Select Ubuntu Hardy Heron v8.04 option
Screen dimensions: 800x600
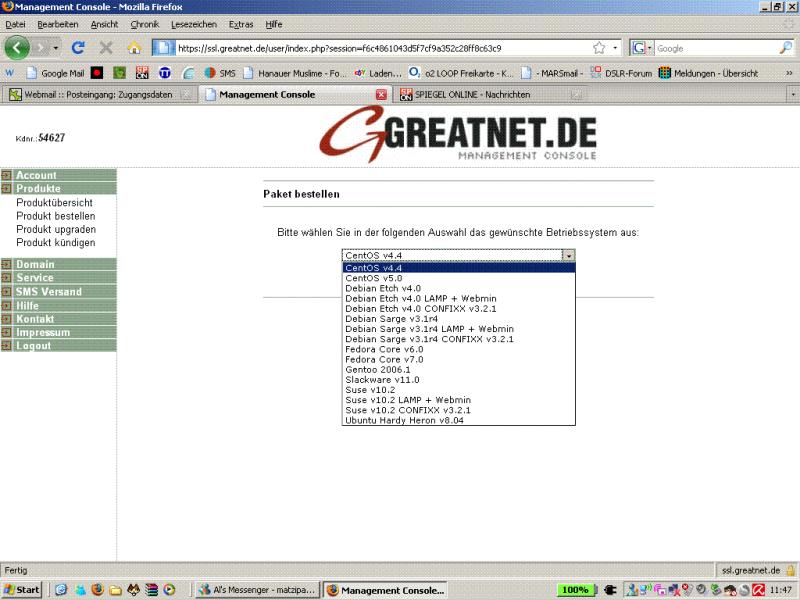(404, 421)
